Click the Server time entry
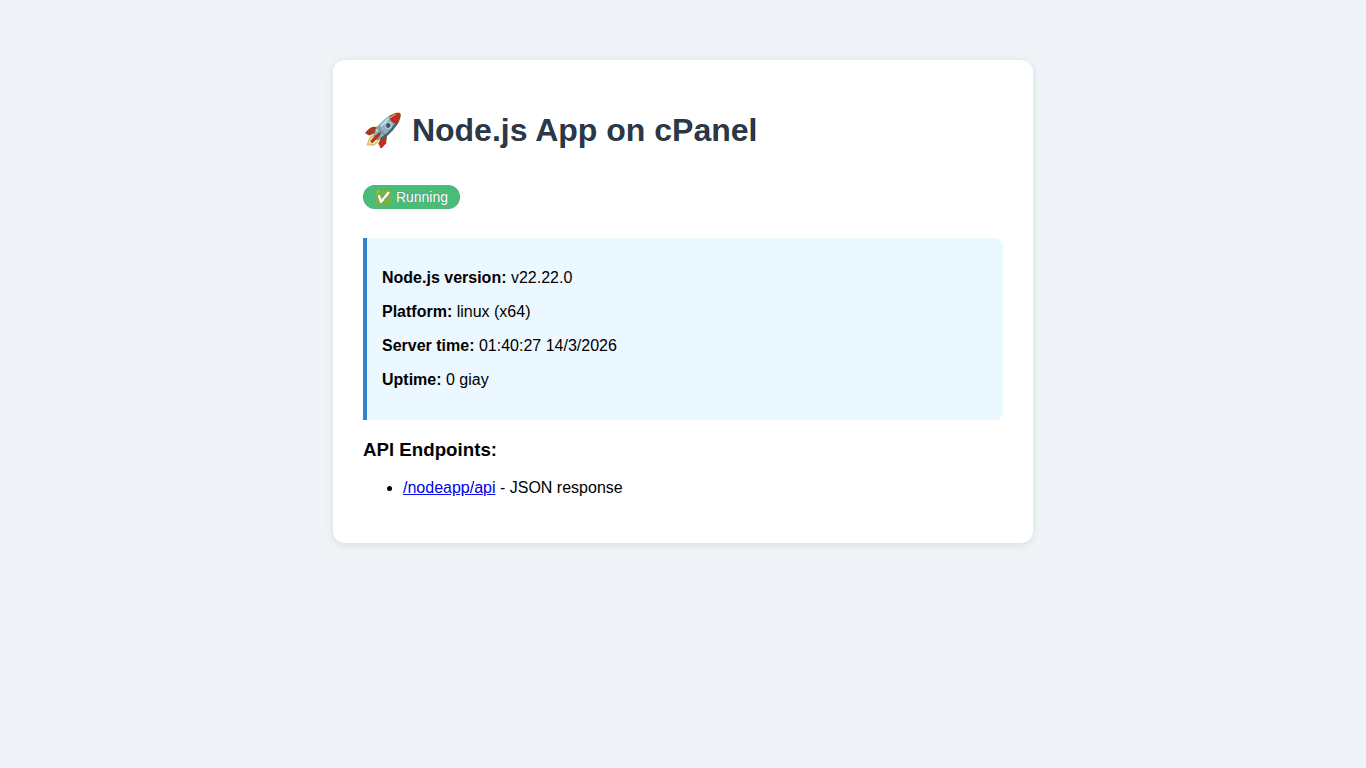1366x768 pixels. point(499,345)
